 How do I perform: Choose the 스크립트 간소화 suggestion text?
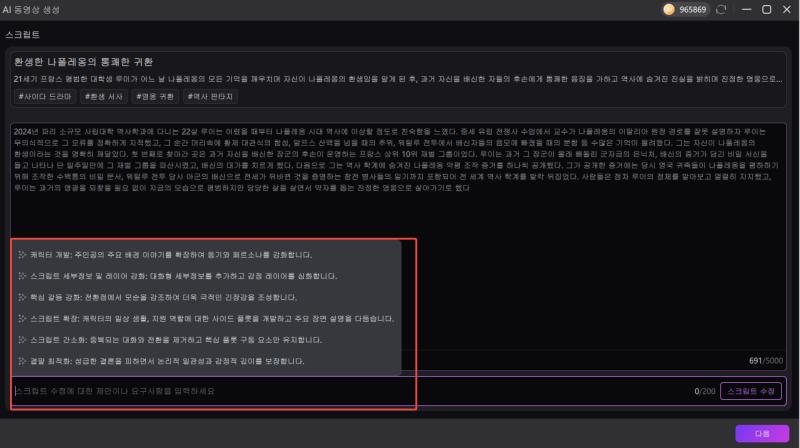[176, 340]
